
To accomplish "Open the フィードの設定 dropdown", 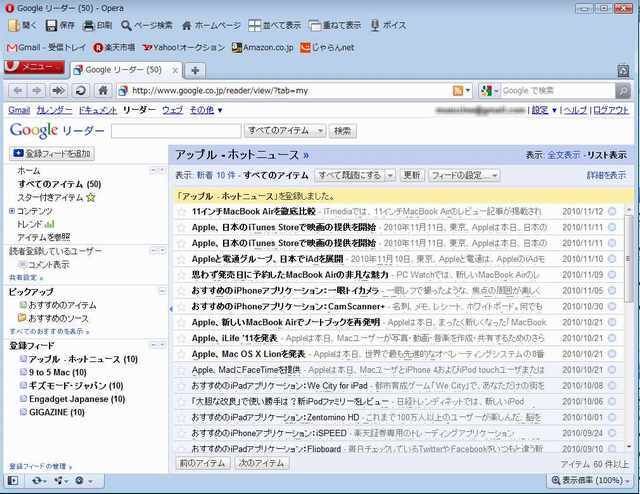I will (x=464, y=176).
